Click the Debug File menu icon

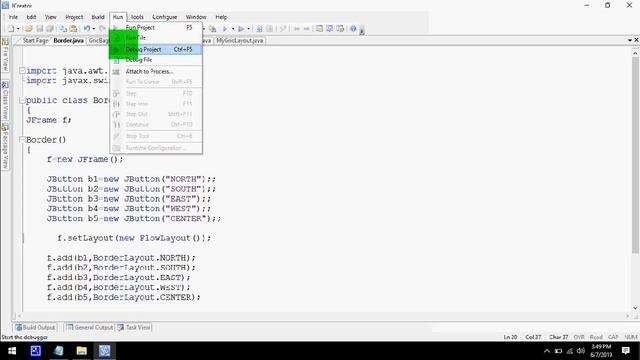click(x=116, y=60)
